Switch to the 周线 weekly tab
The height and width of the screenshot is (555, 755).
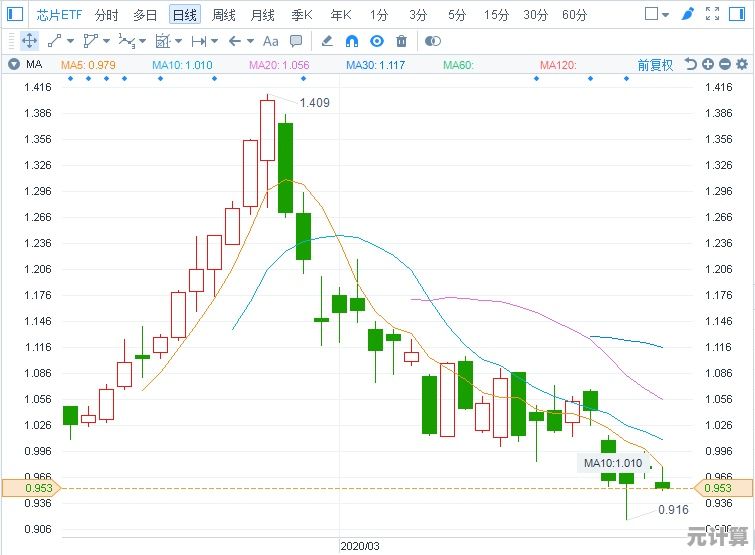(224, 14)
